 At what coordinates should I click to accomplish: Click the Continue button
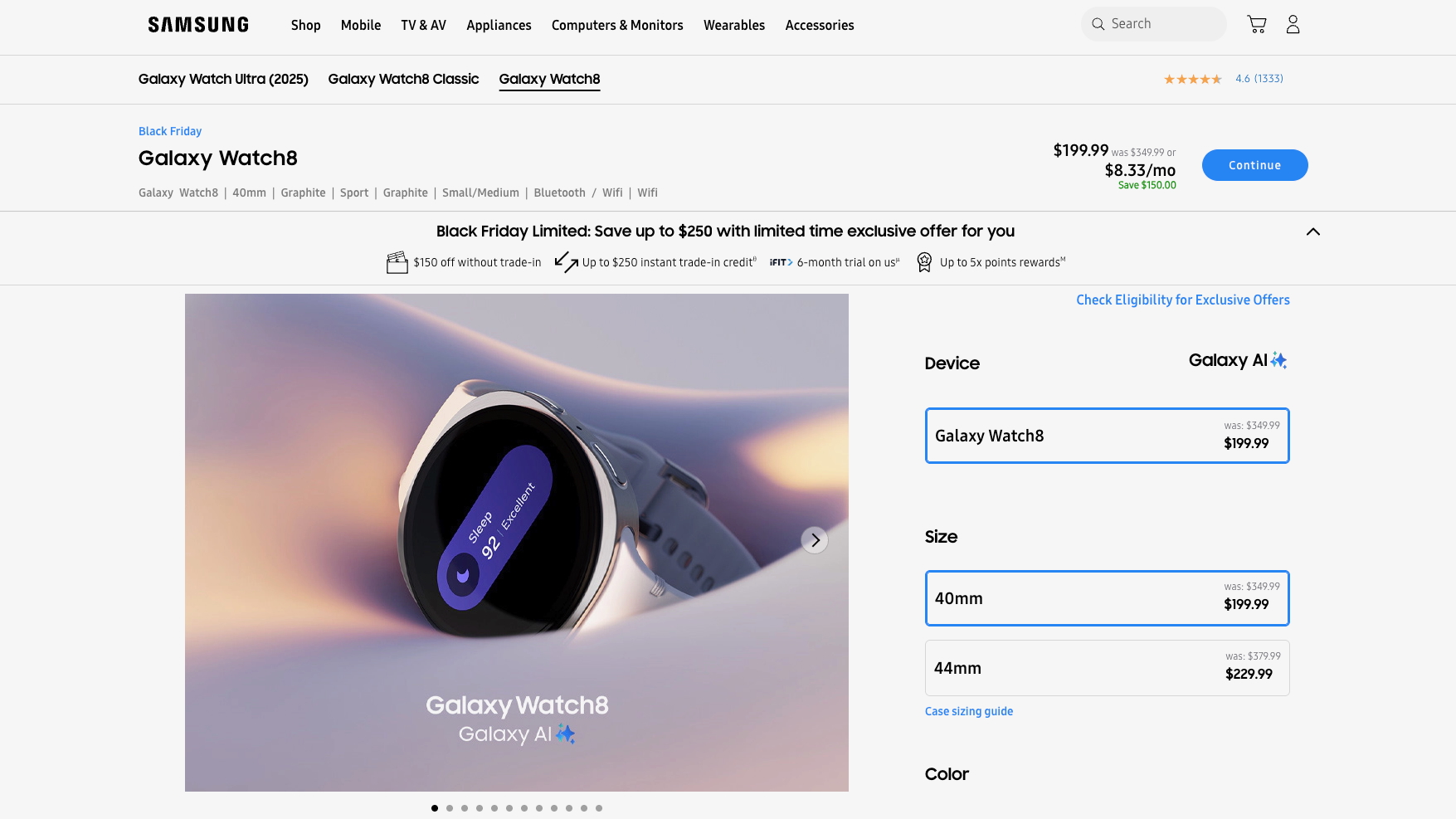pos(1254,165)
